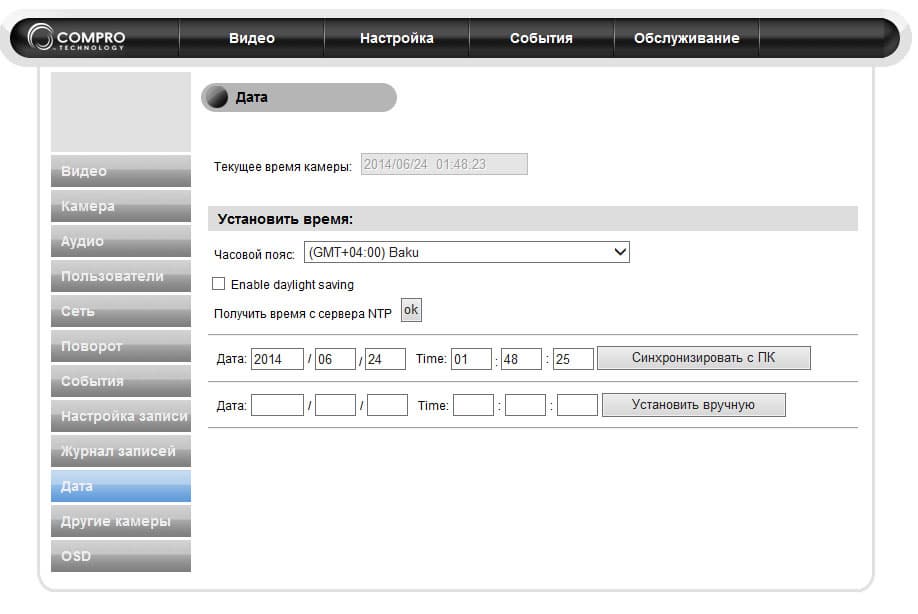Click the sync year field 2014
The height and width of the screenshot is (614, 918).
[278, 359]
